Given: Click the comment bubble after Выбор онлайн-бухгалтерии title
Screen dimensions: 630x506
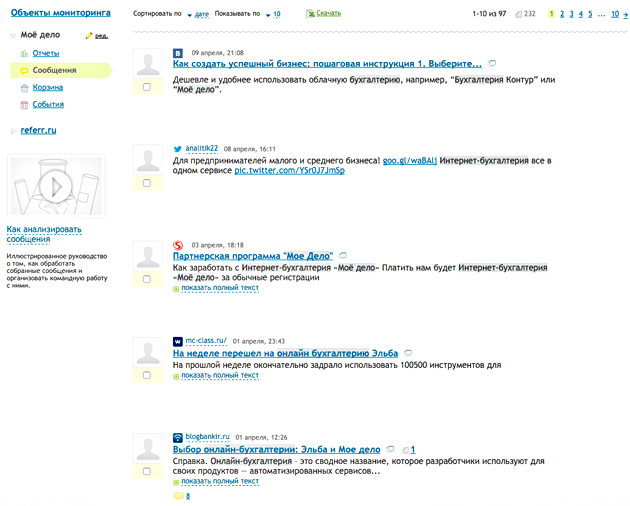Looking at the screenshot, I should [x=390, y=449].
